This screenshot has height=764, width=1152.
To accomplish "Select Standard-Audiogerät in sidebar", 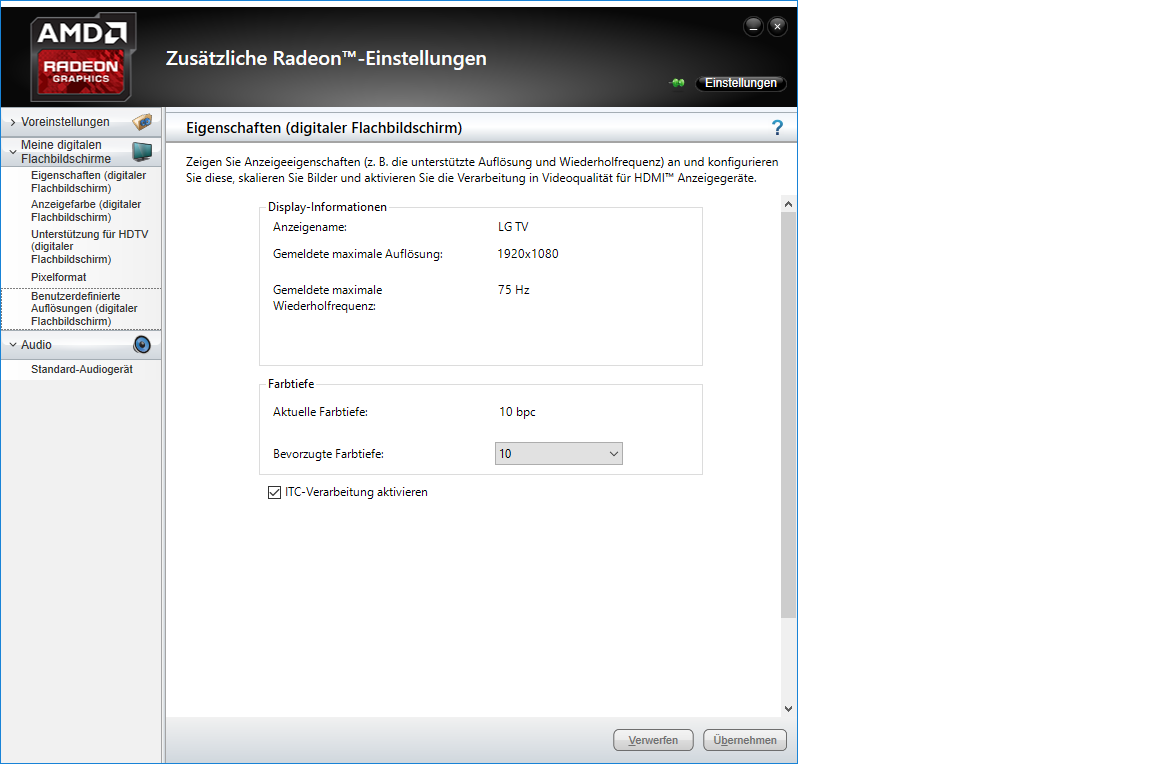I will click(x=82, y=369).
